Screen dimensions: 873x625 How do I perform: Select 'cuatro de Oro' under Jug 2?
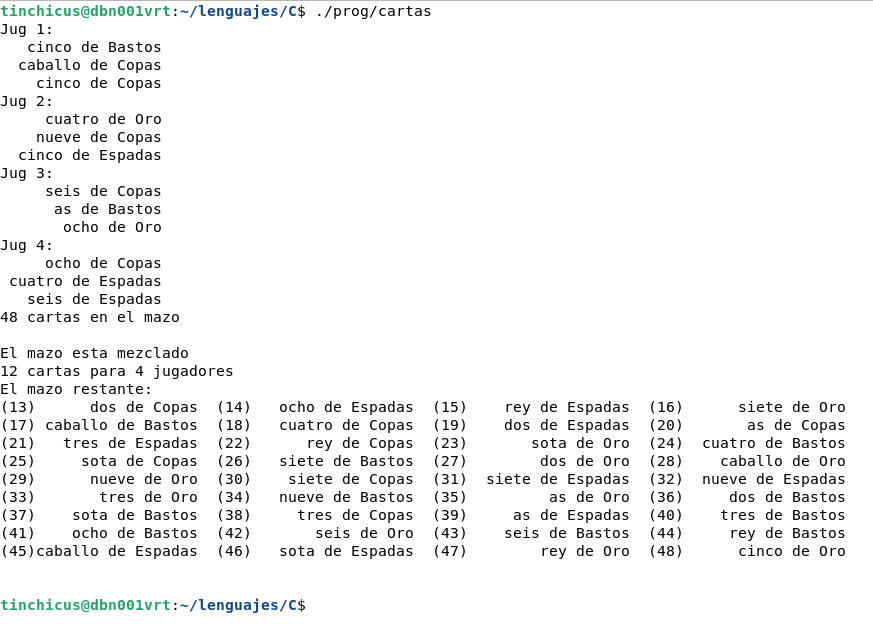tap(103, 119)
